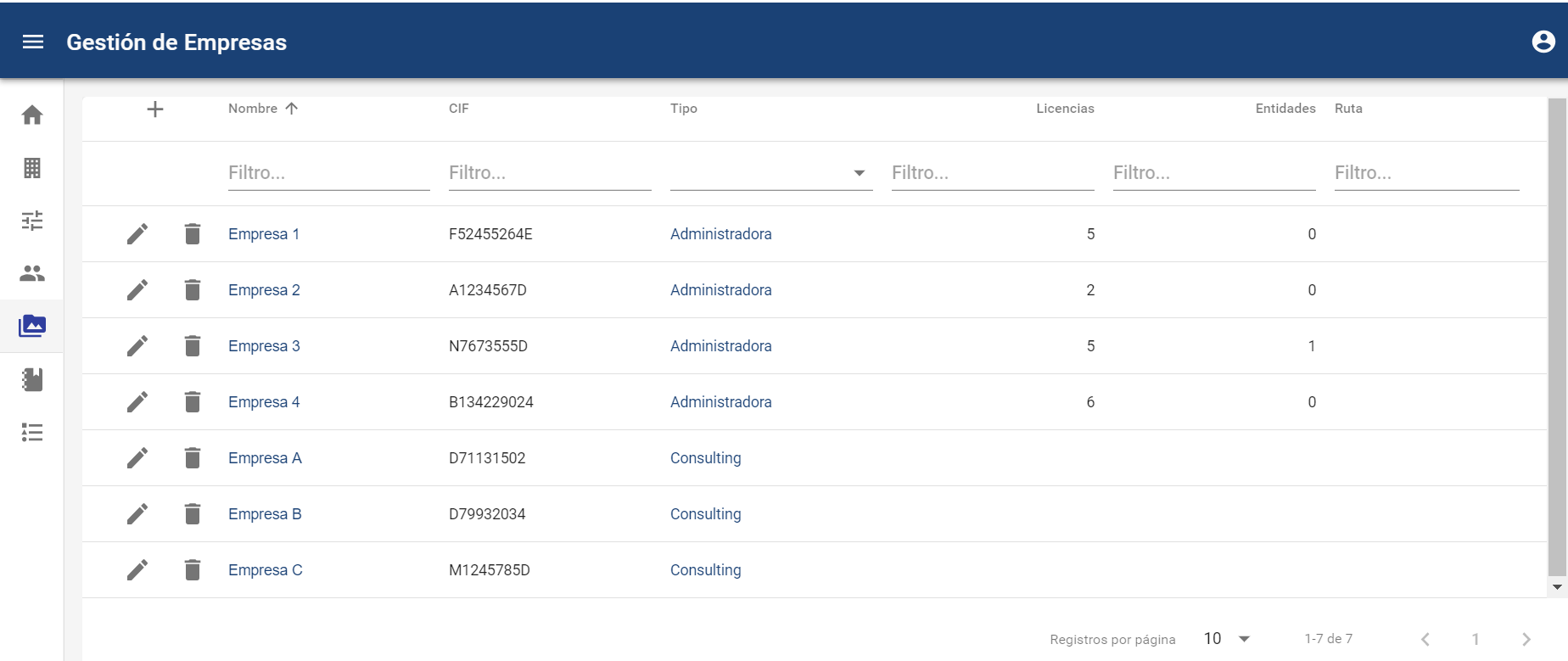Go to Home in the sidebar
The height and width of the screenshot is (661, 1568).
(32, 115)
